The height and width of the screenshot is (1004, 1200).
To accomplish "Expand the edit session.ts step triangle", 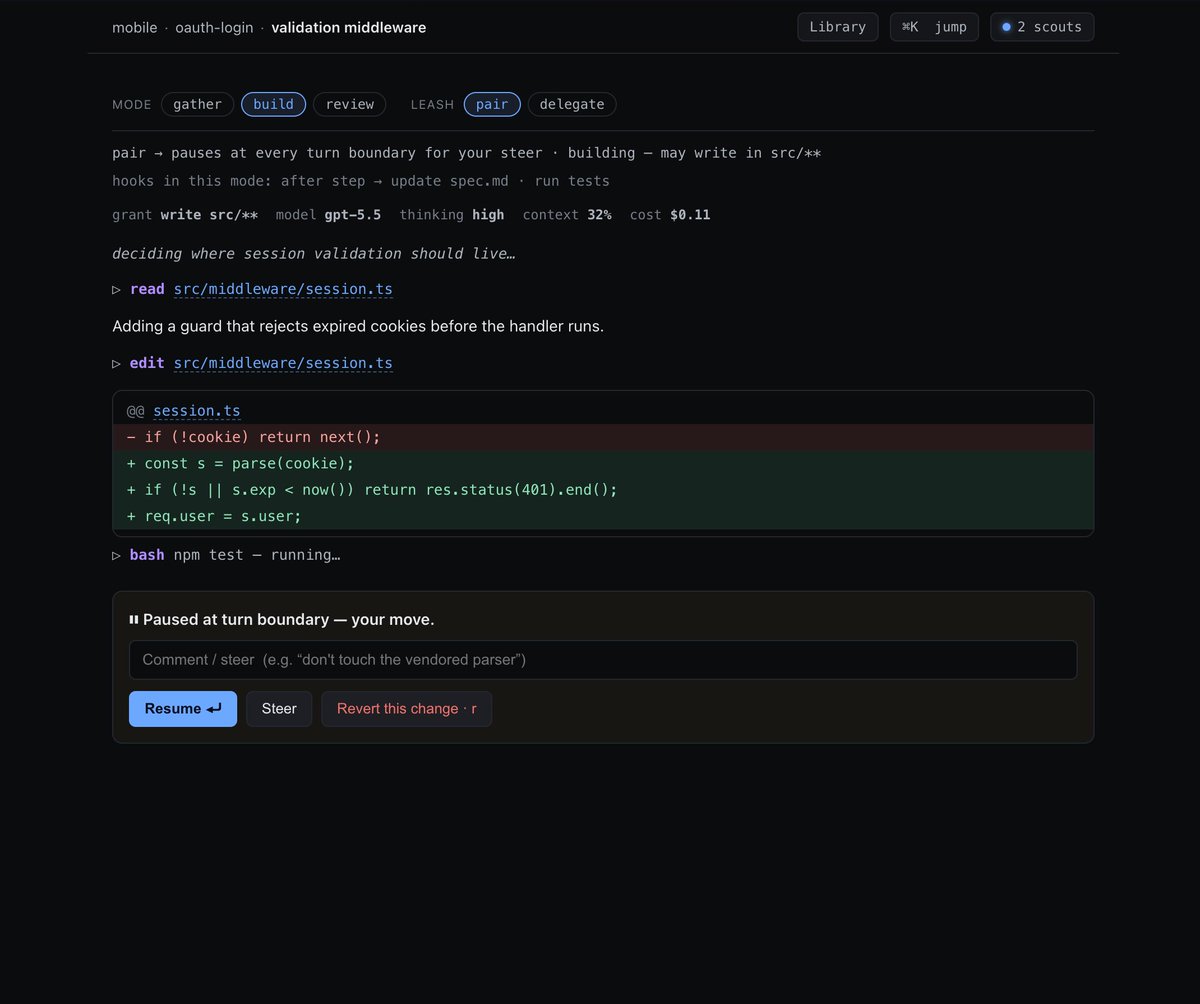I will pos(117,363).
